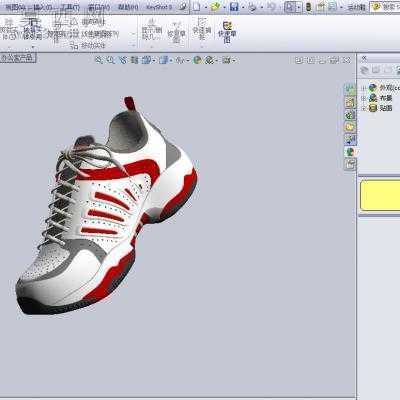
Task: Click the yellow preview box in task pane
Action: click(380, 195)
